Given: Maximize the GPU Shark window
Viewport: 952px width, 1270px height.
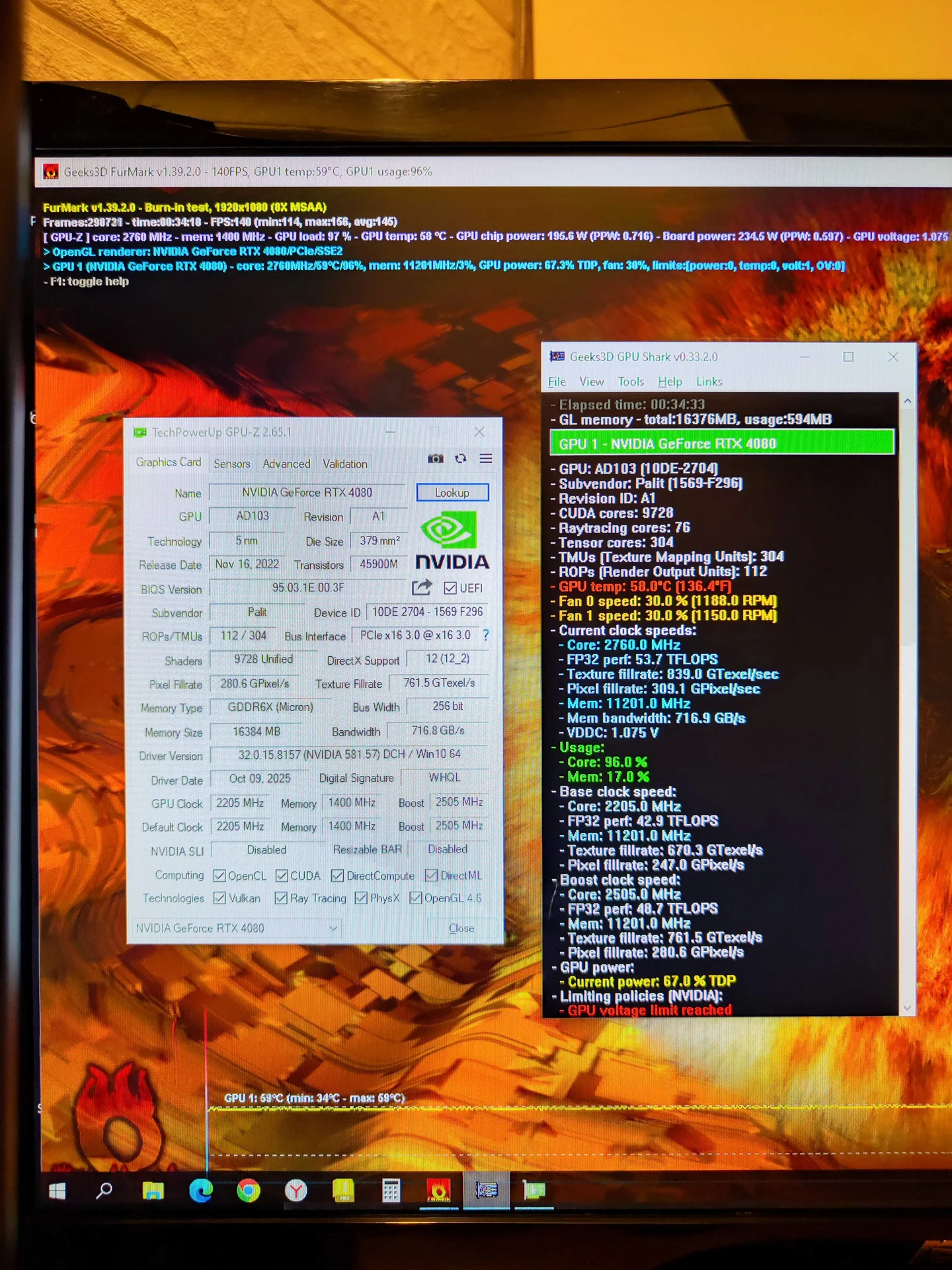Looking at the screenshot, I should point(848,357).
